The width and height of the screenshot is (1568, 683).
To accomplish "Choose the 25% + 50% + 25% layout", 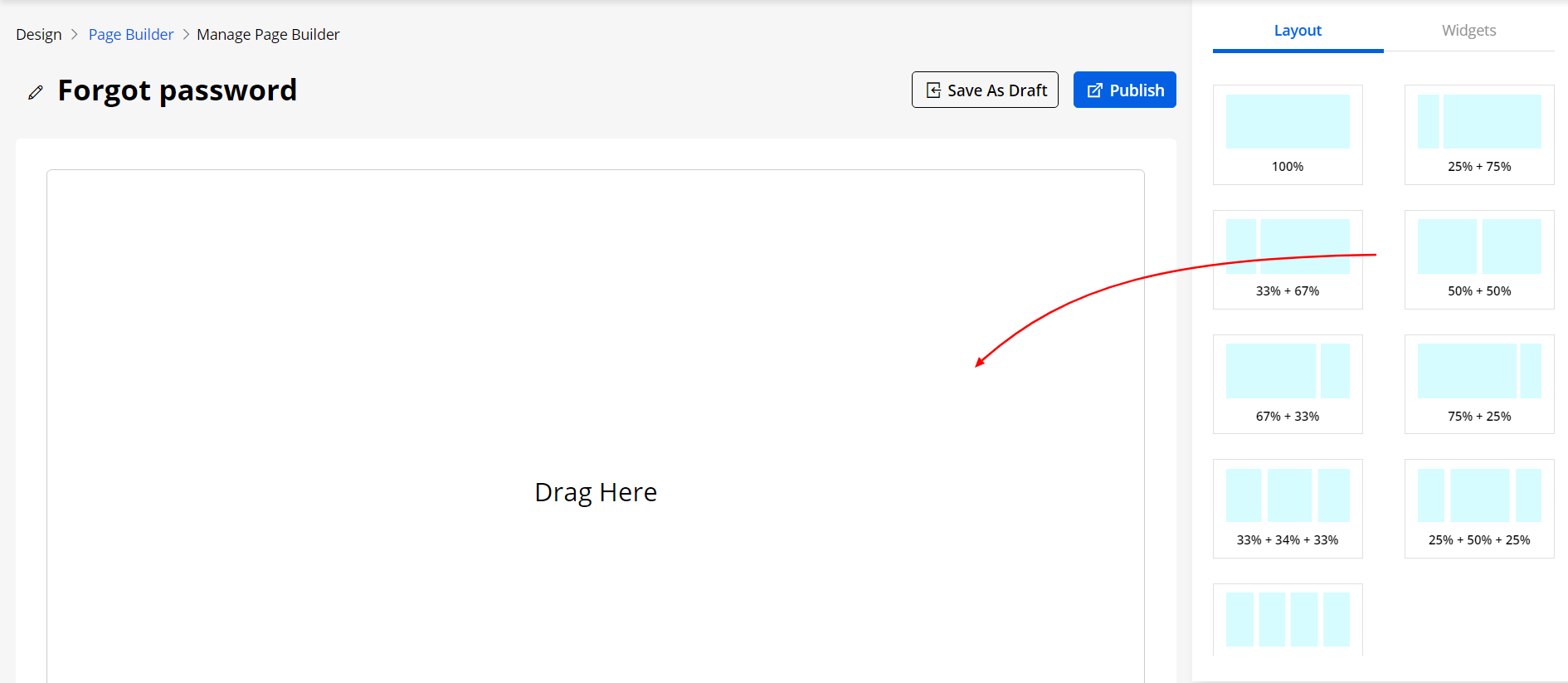I will click(x=1478, y=508).
